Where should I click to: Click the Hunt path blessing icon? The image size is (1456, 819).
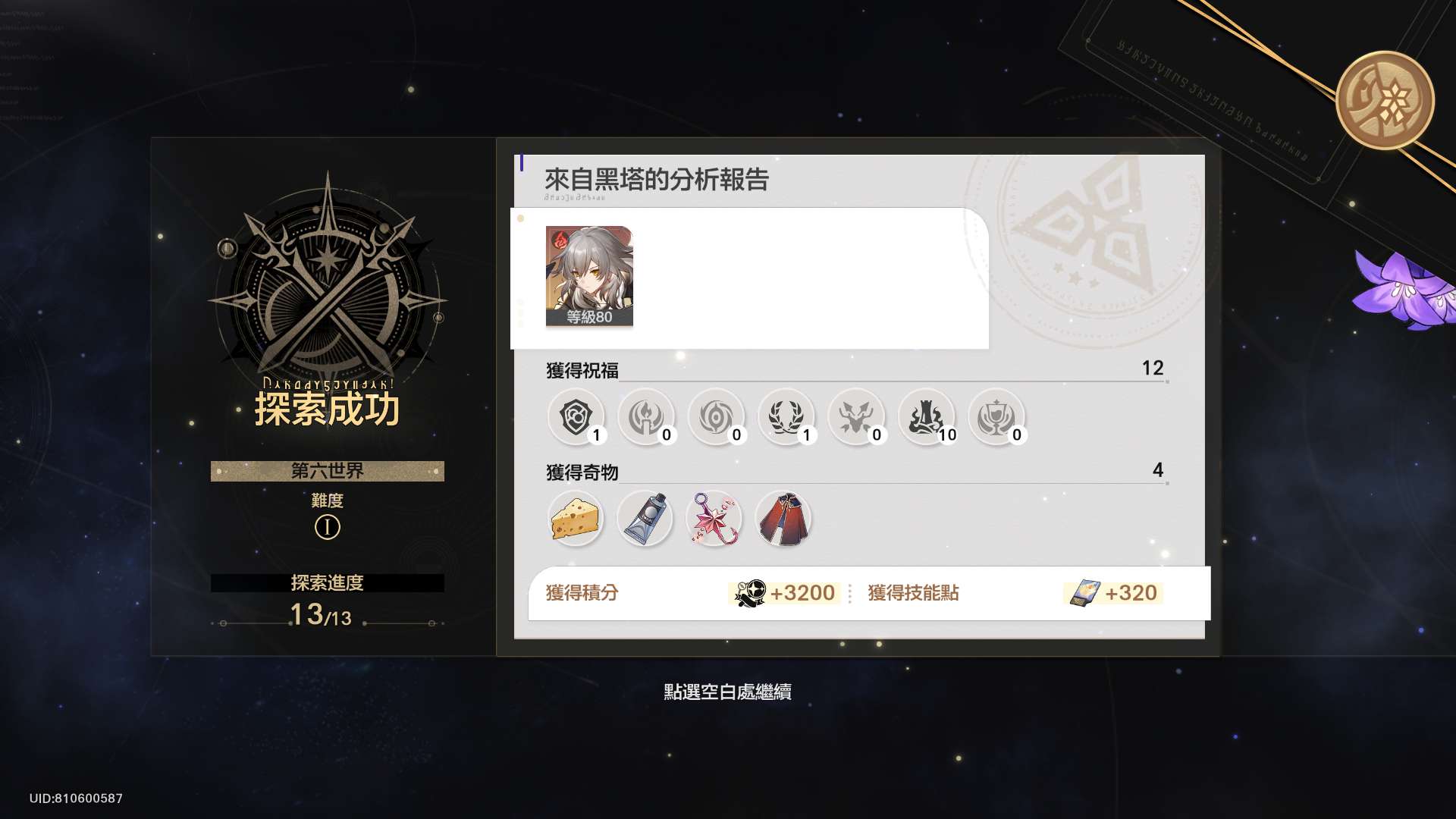pos(856,416)
